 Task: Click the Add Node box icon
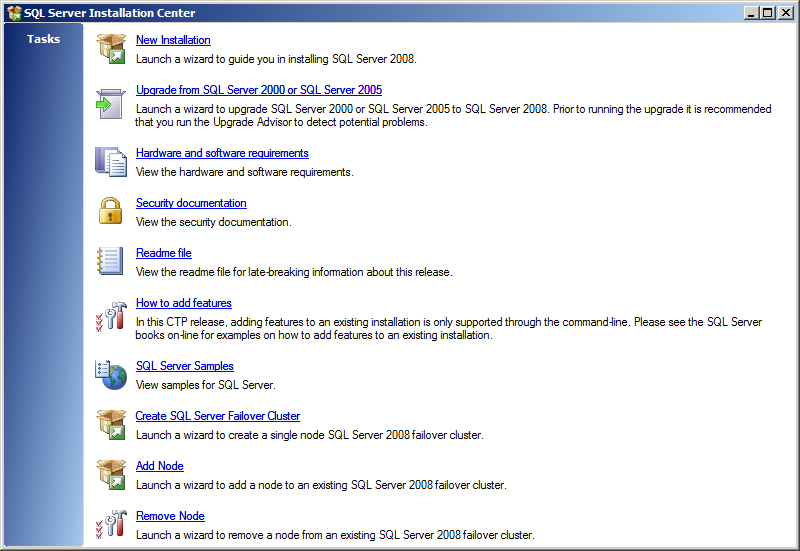[x=110, y=474]
